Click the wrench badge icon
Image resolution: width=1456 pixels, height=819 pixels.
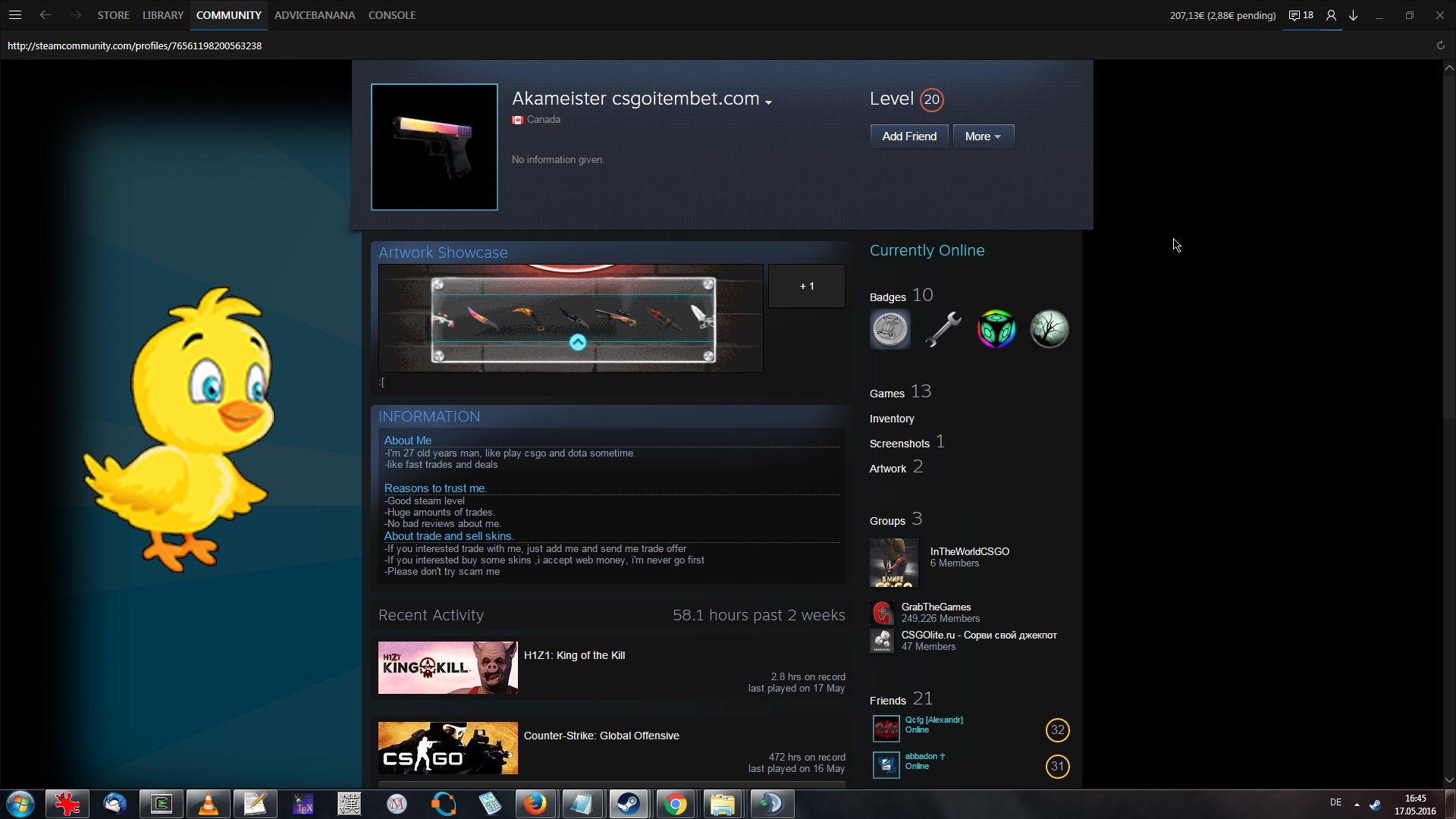point(943,329)
